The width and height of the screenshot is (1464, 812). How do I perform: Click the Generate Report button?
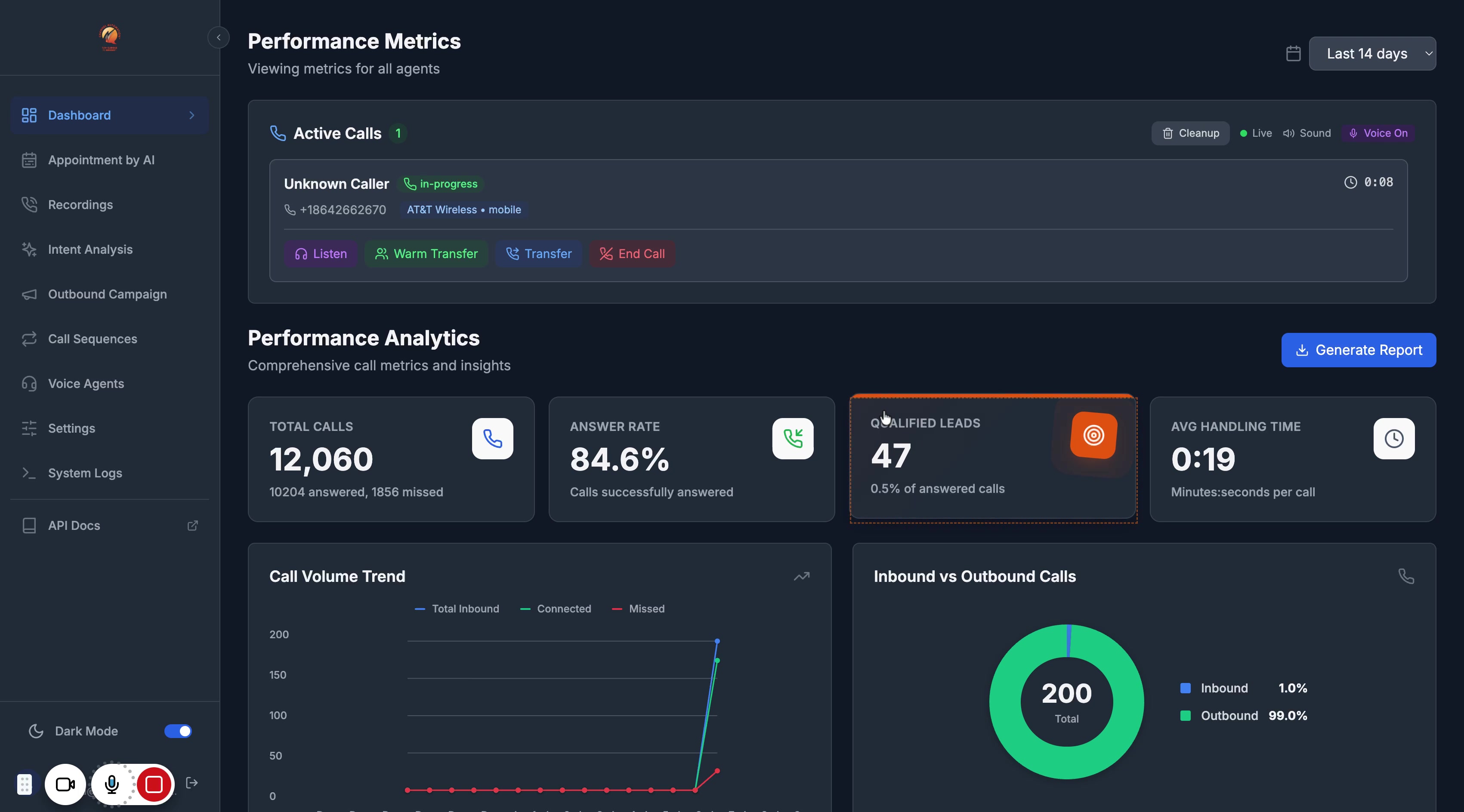coord(1359,350)
